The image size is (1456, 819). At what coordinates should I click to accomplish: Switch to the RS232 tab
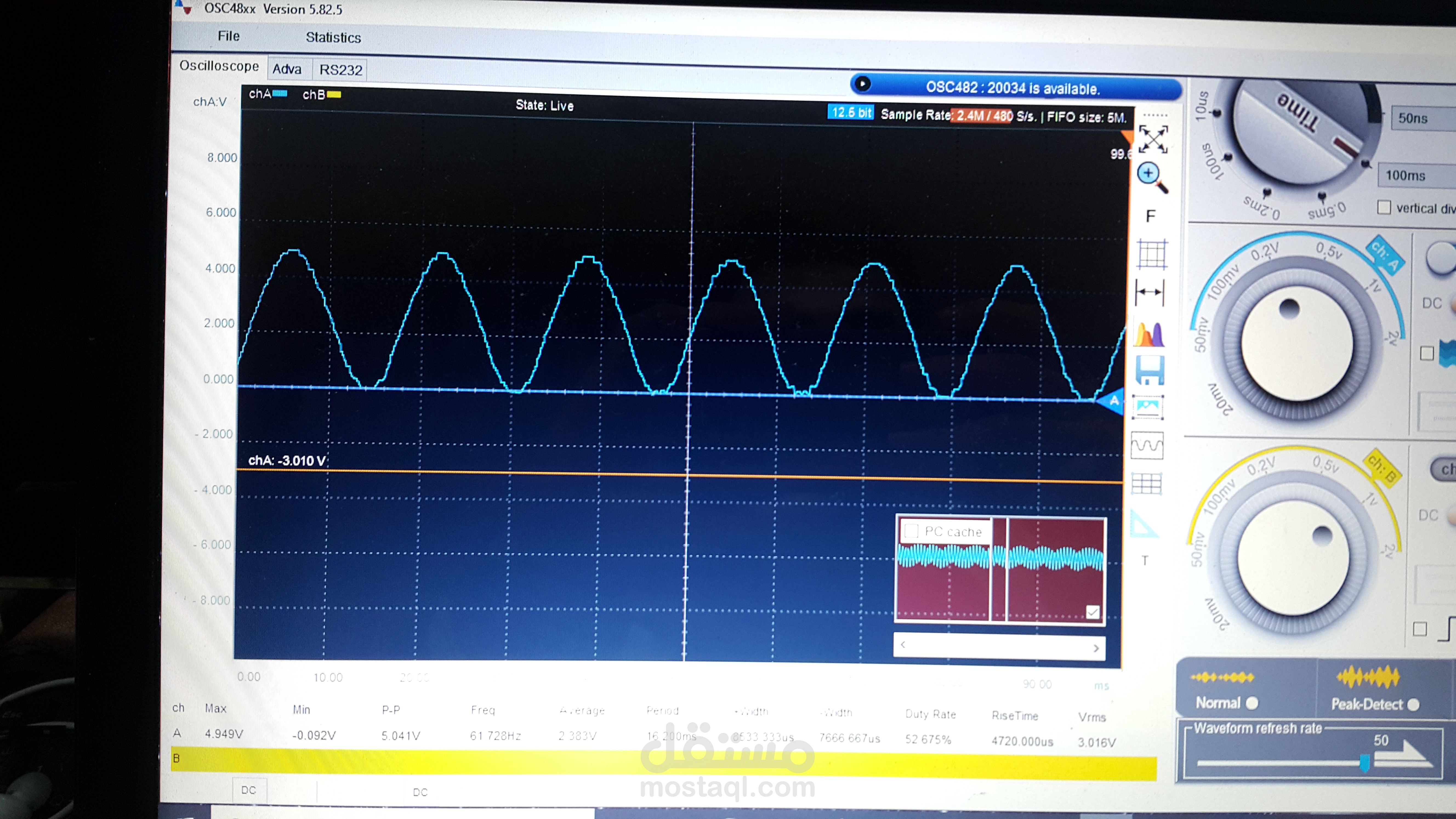(341, 70)
